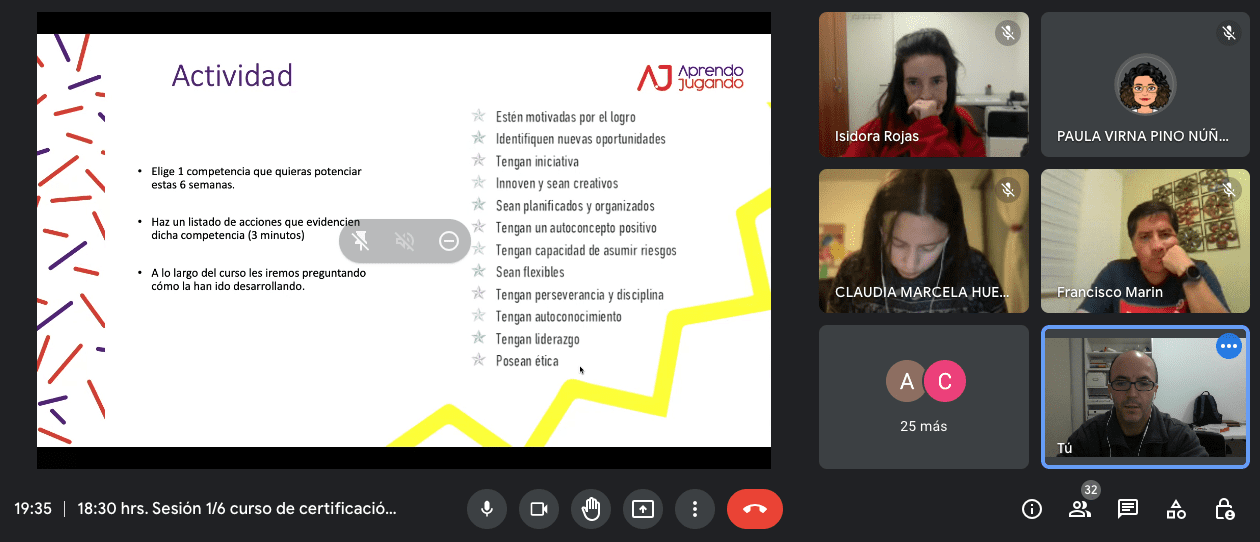Open meeting details info icon
Screen dimensions: 1260x542
point(1032,509)
